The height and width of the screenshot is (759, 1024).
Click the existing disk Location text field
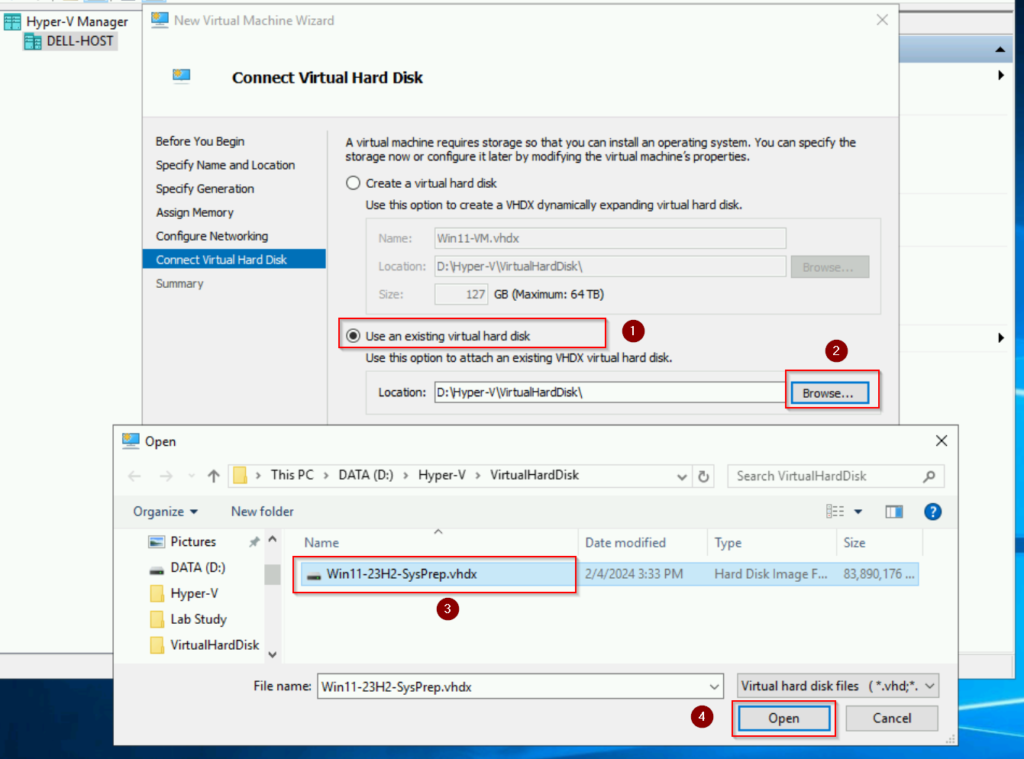point(609,392)
